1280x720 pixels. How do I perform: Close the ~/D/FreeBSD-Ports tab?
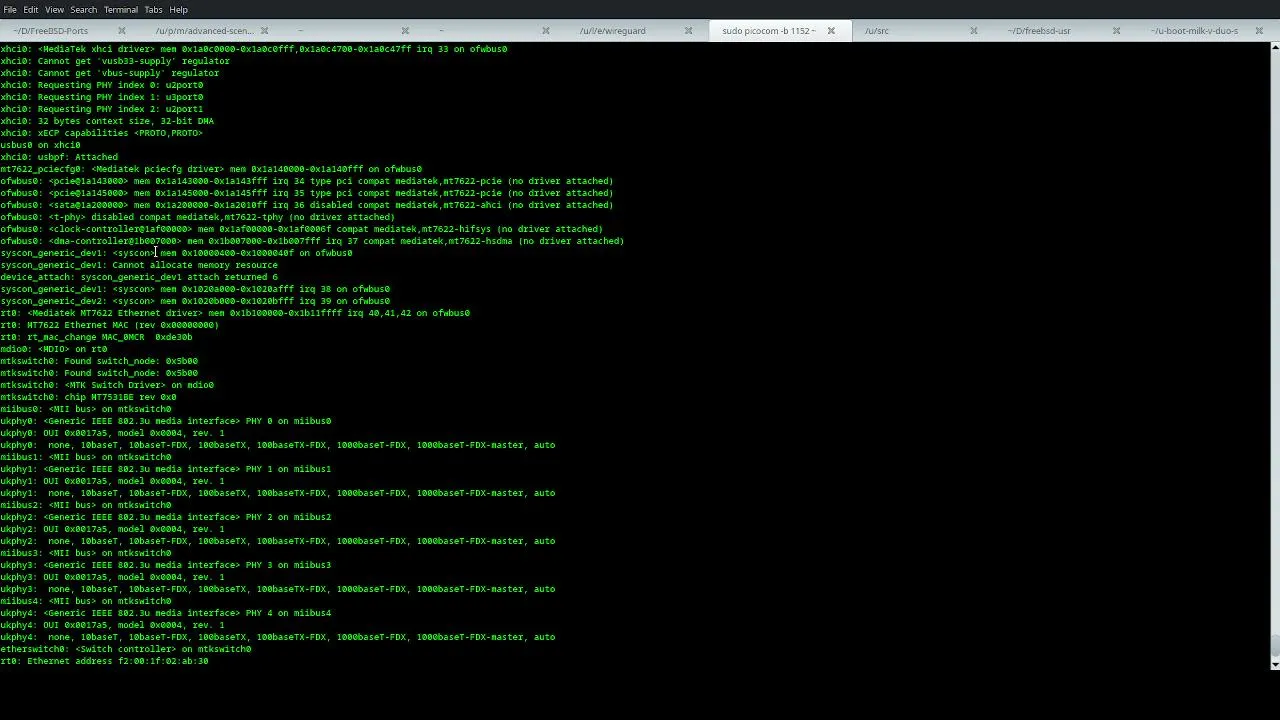point(122,31)
